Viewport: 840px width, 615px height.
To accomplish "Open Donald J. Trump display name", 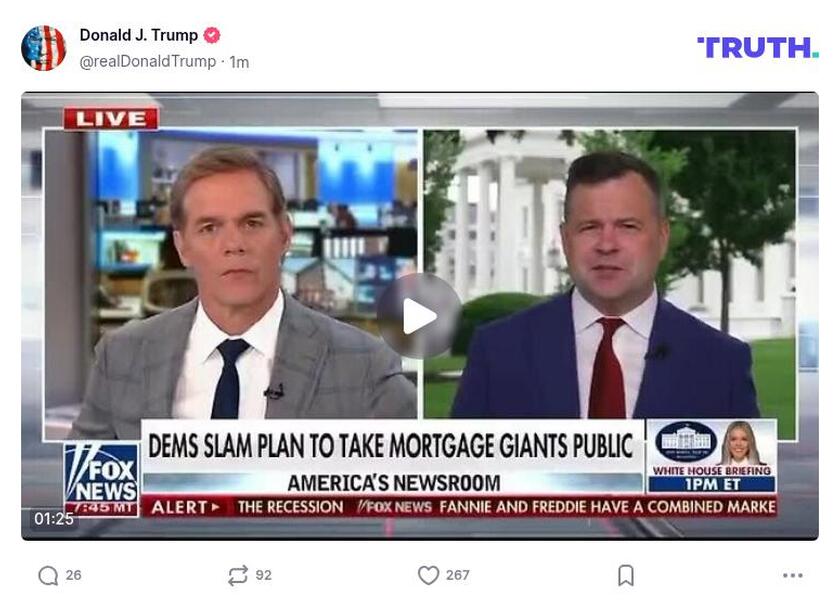I will pos(139,35).
